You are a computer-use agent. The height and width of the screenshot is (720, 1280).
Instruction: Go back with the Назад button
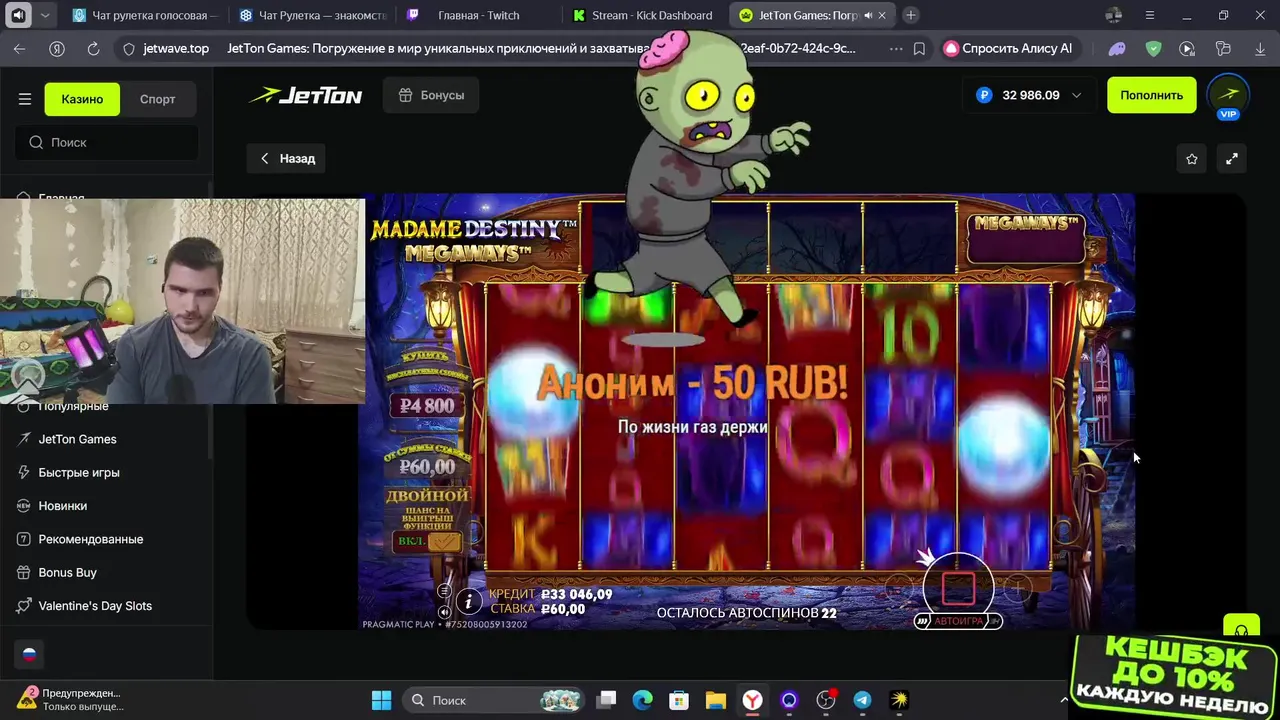tap(288, 158)
